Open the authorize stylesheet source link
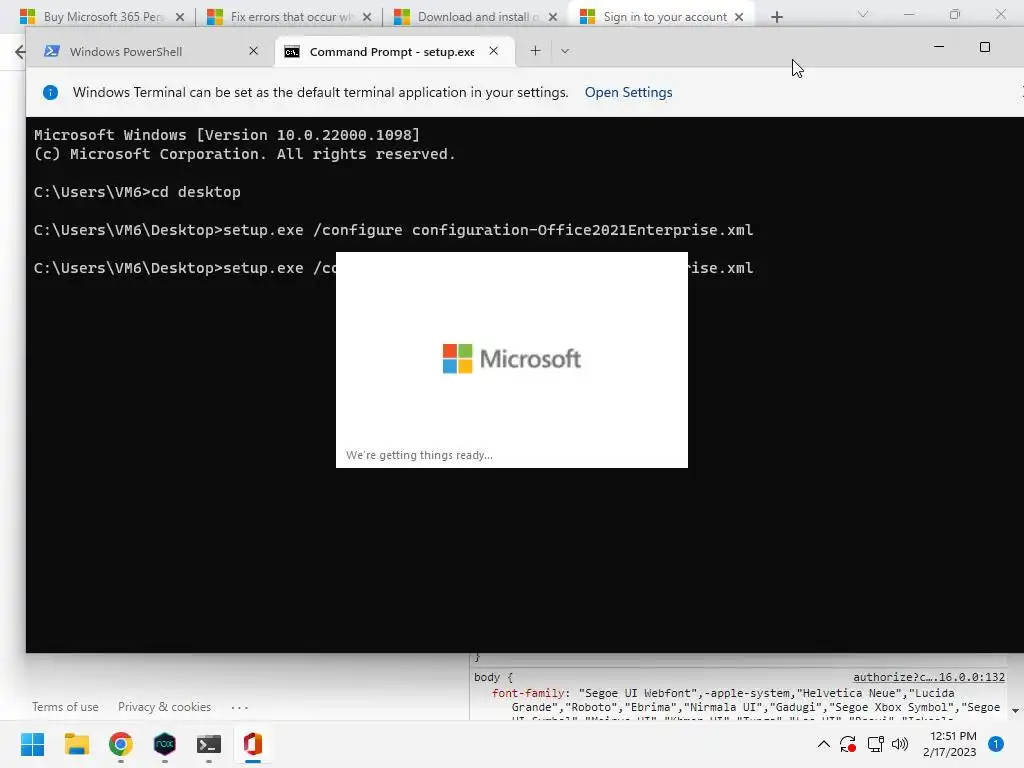The width and height of the screenshot is (1024, 768). coord(929,677)
